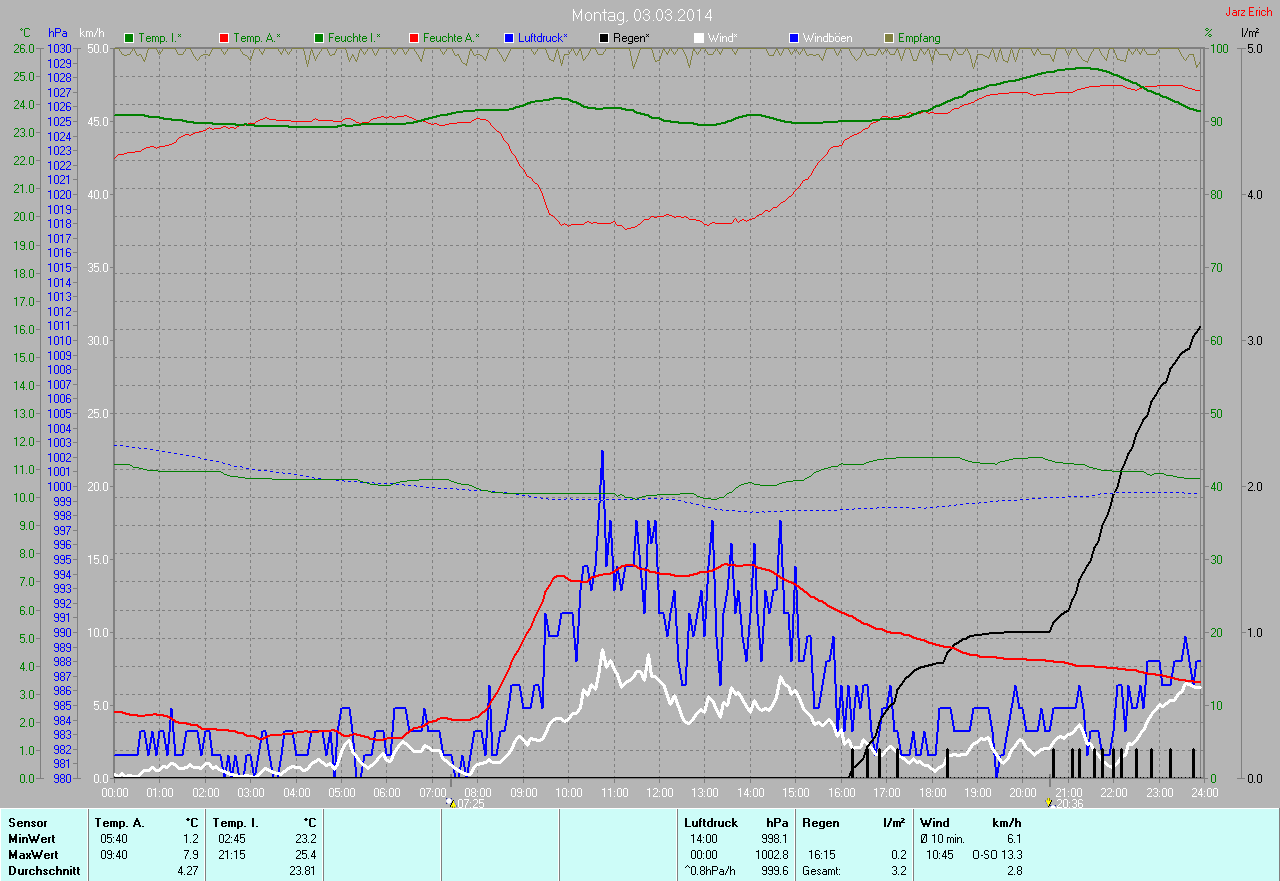Click the Durchschnitt row label
The width and height of the screenshot is (1280, 881).
[42, 871]
